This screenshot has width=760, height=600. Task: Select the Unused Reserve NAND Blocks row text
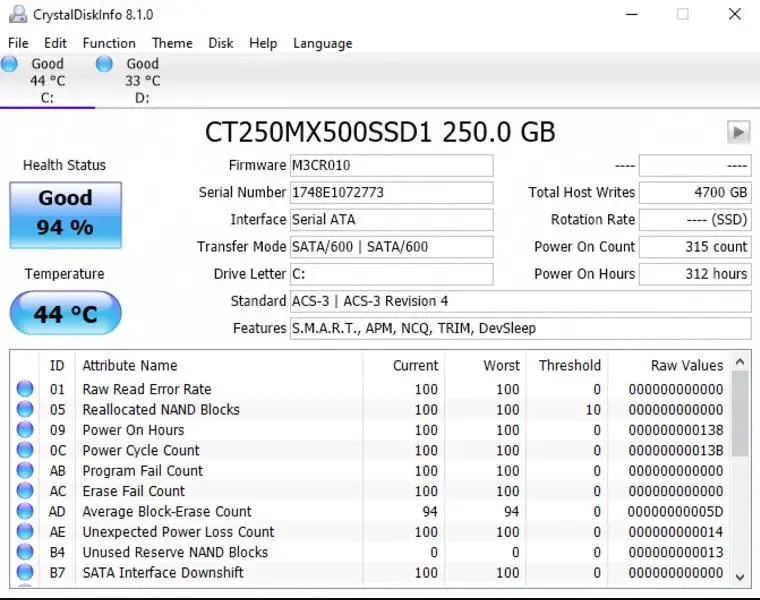click(175, 552)
